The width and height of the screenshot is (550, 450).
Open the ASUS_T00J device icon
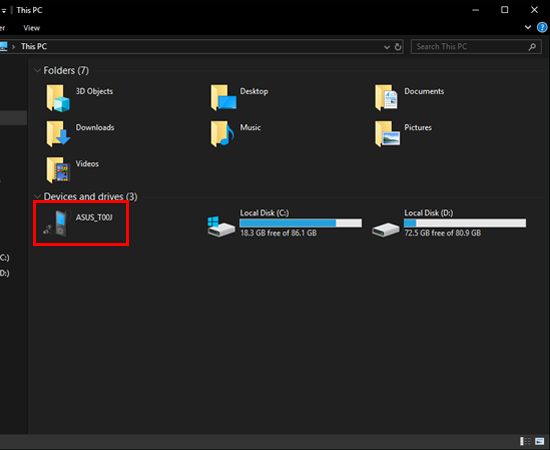point(57,223)
